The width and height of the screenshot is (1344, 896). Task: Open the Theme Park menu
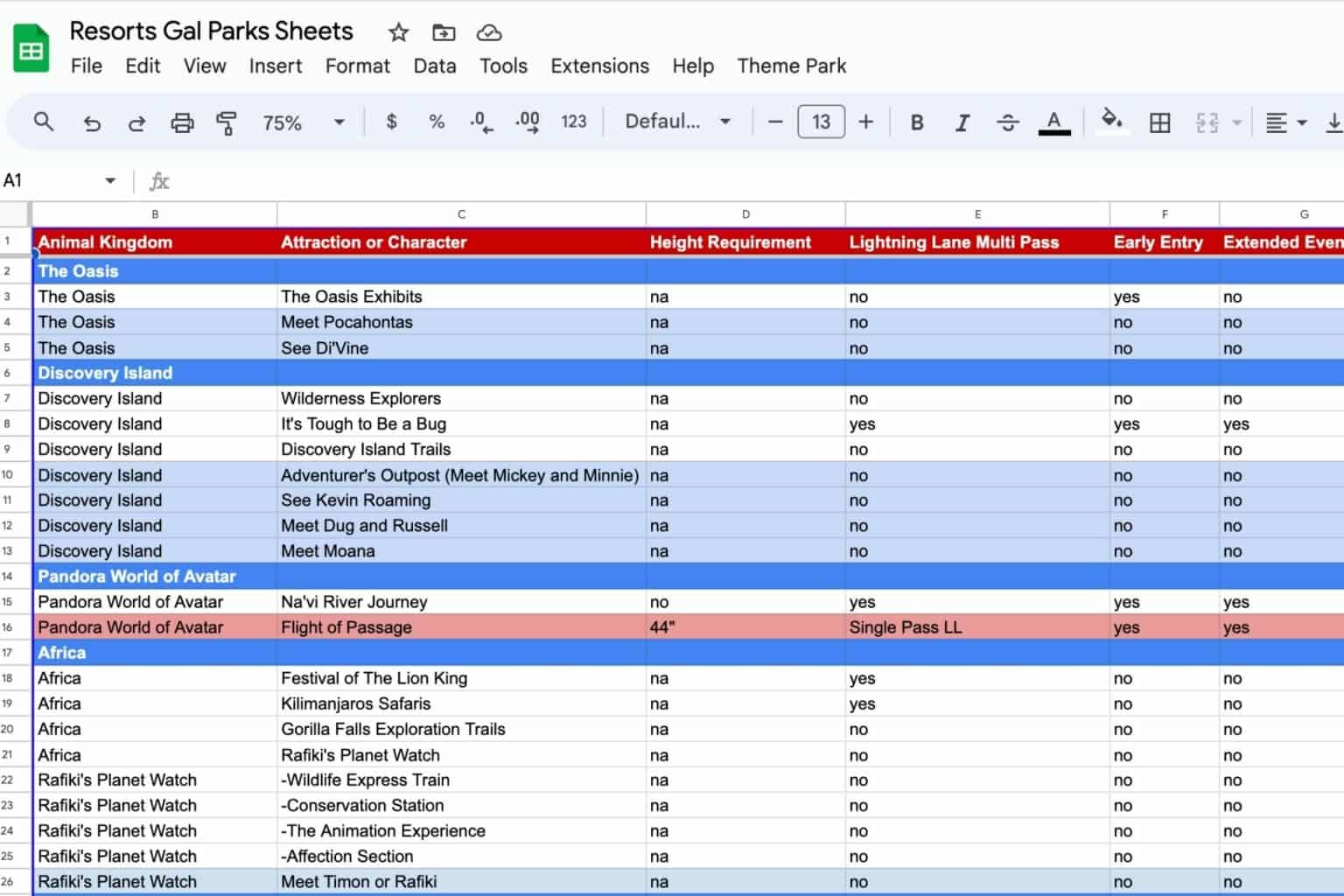pos(791,66)
